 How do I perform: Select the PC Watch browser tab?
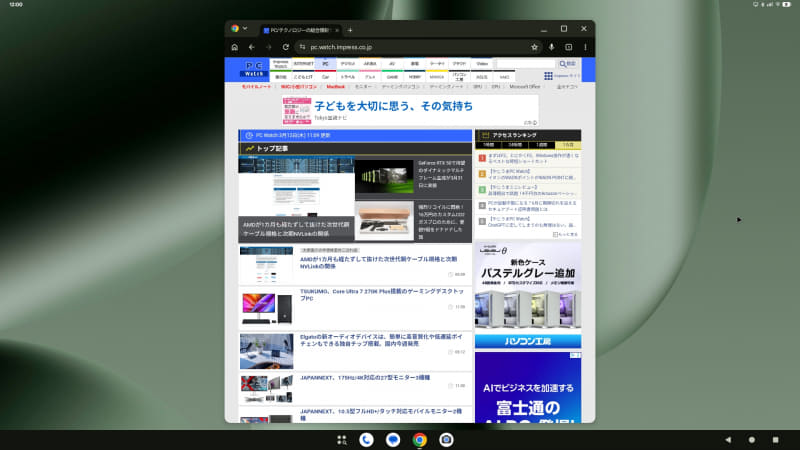pyautogui.click(x=300, y=30)
